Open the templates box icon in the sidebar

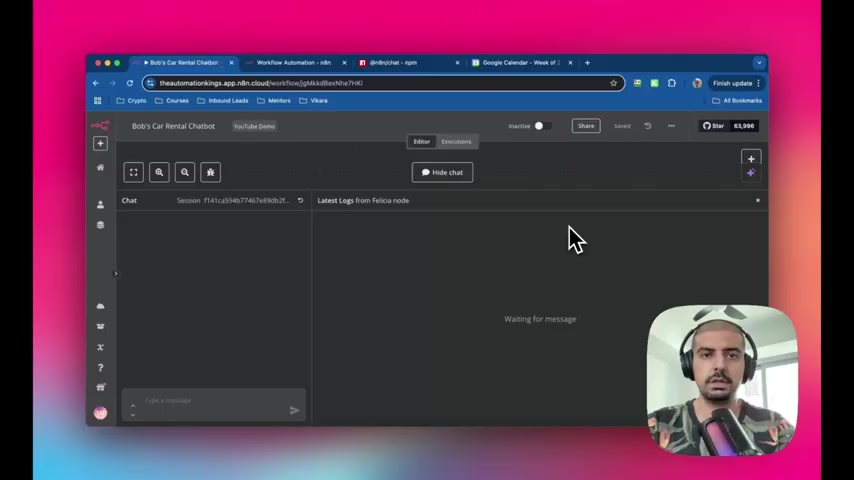pos(100,326)
